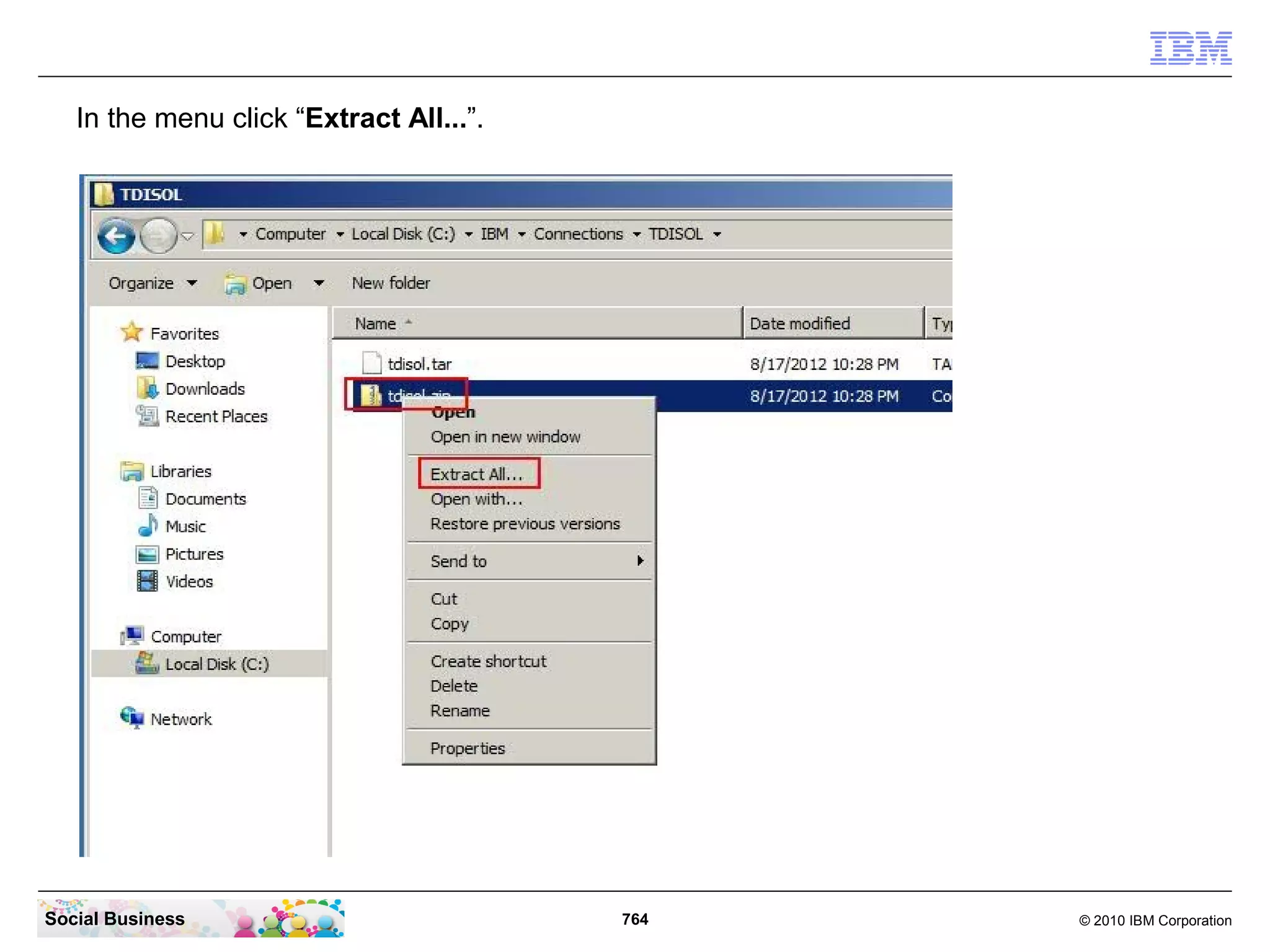Choose Delete in the context menu

pyautogui.click(x=454, y=686)
